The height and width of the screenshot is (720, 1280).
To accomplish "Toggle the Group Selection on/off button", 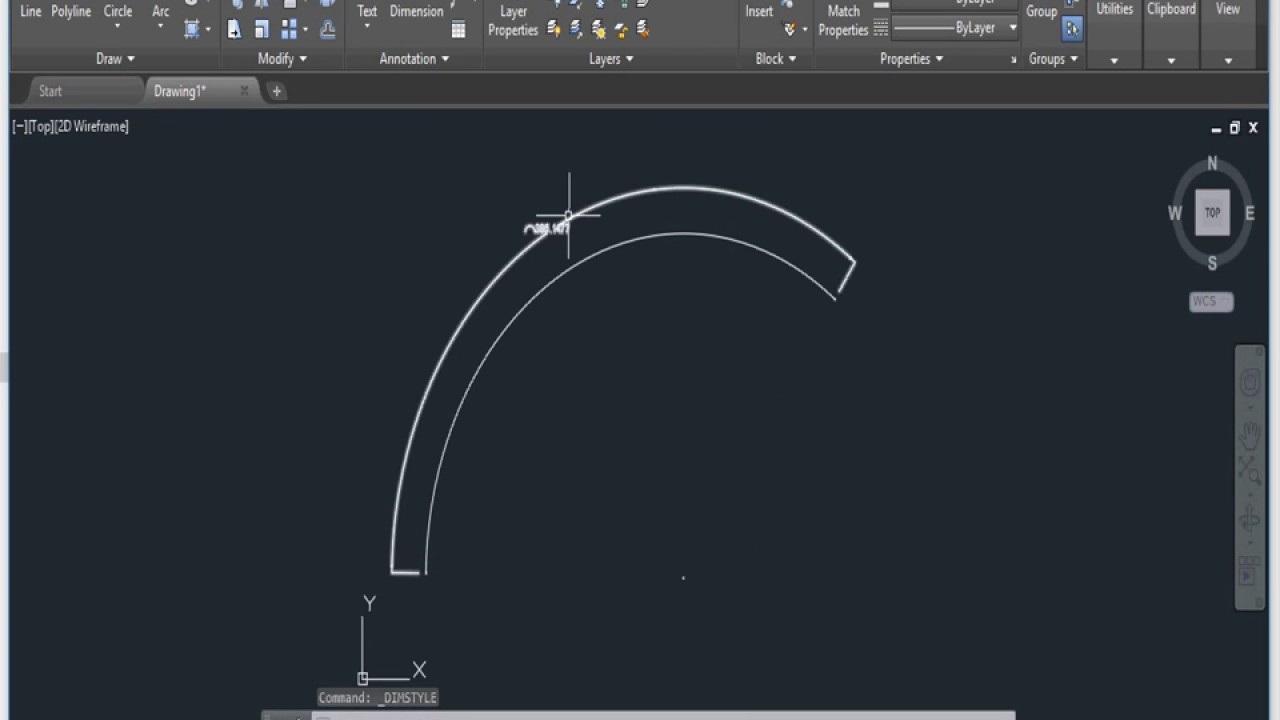I will pyautogui.click(x=1072, y=29).
